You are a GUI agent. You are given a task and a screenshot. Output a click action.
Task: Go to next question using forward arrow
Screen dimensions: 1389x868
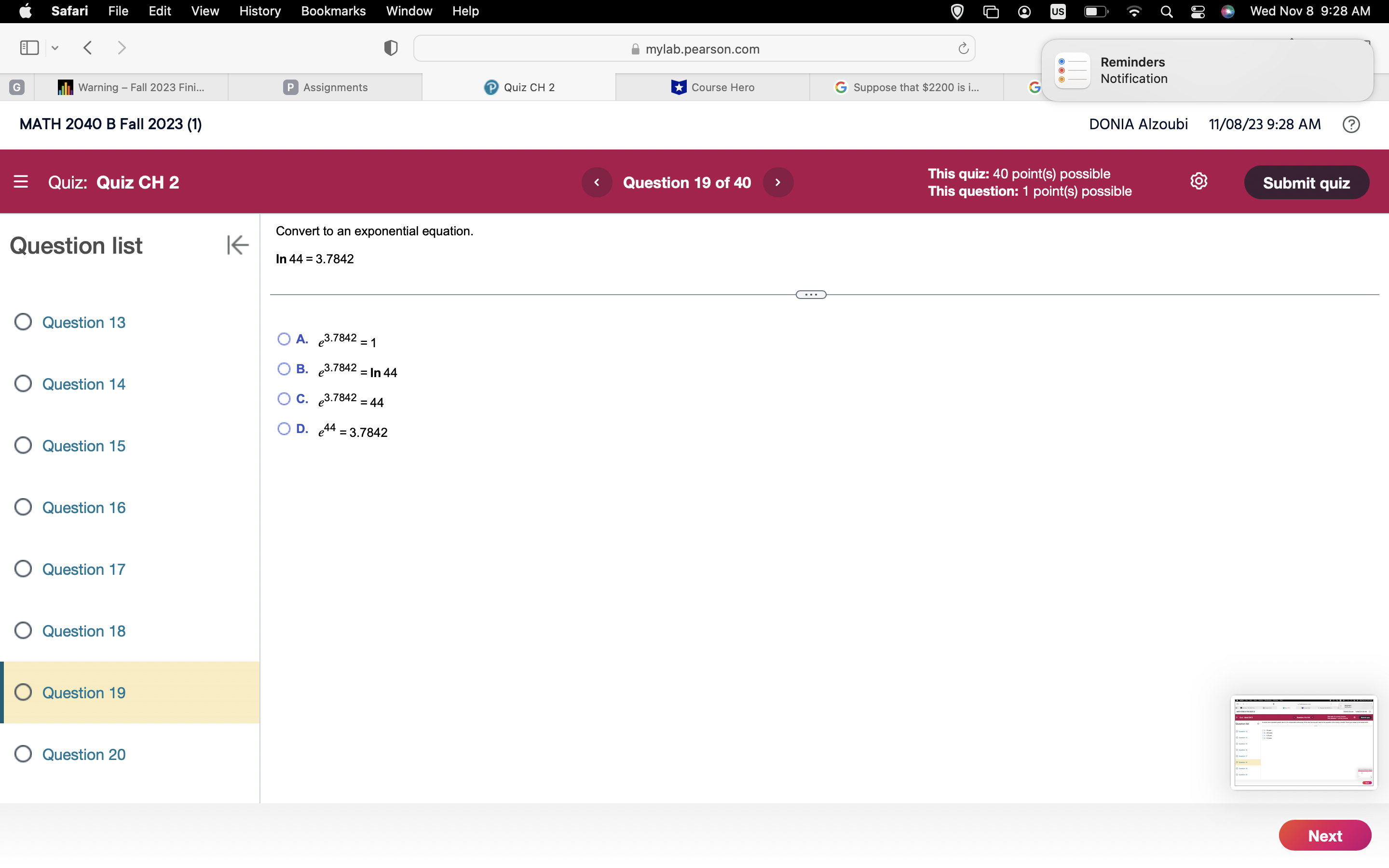tap(778, 182)
